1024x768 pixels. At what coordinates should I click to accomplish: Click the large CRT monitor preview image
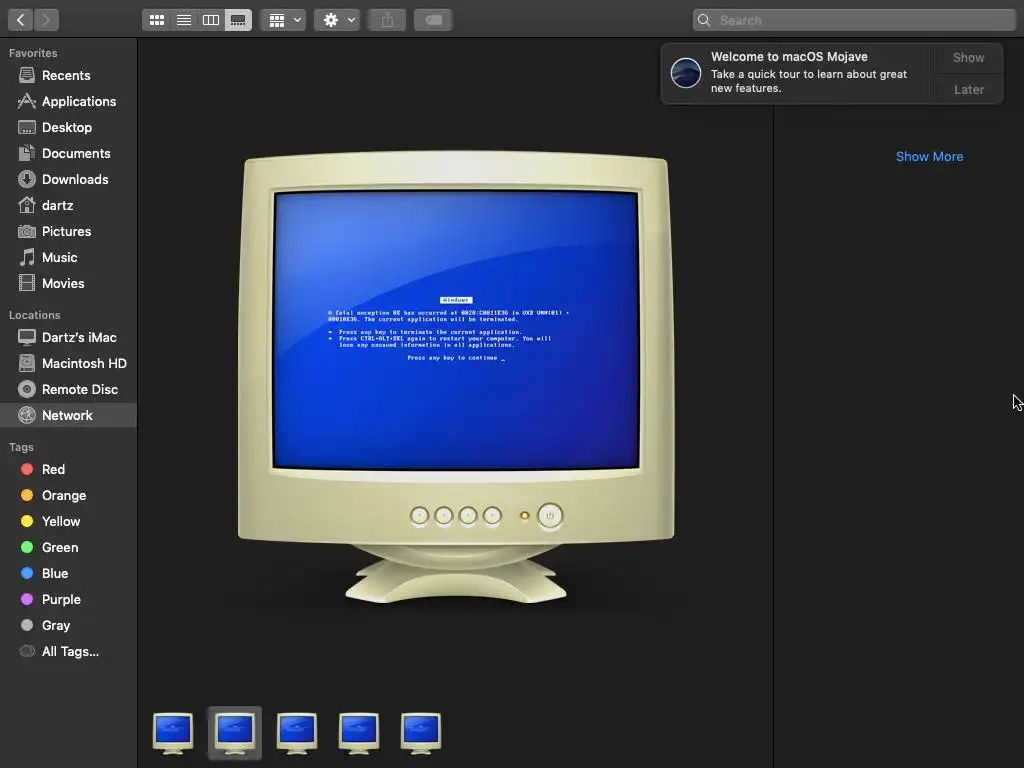click(456, 377)
